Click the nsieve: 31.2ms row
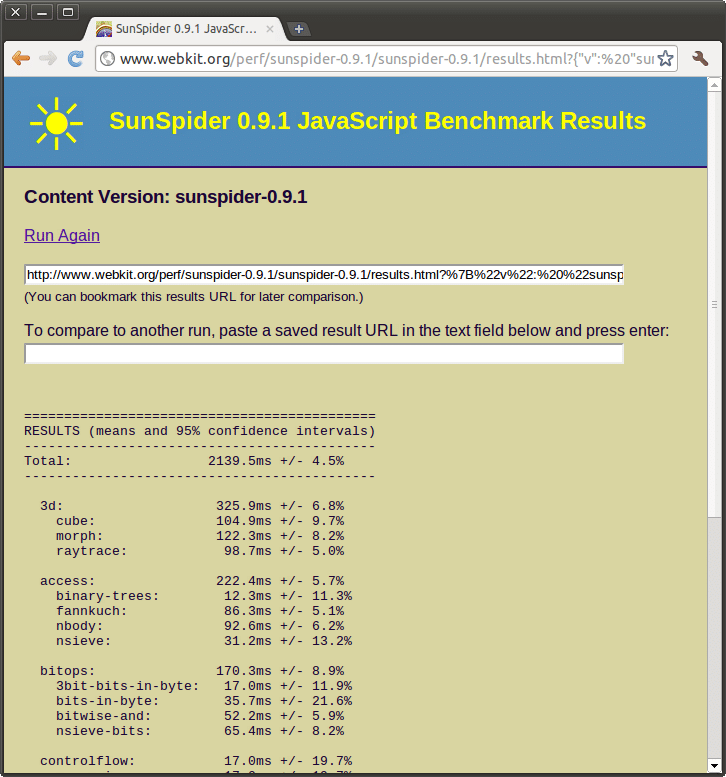 (204, 641)
